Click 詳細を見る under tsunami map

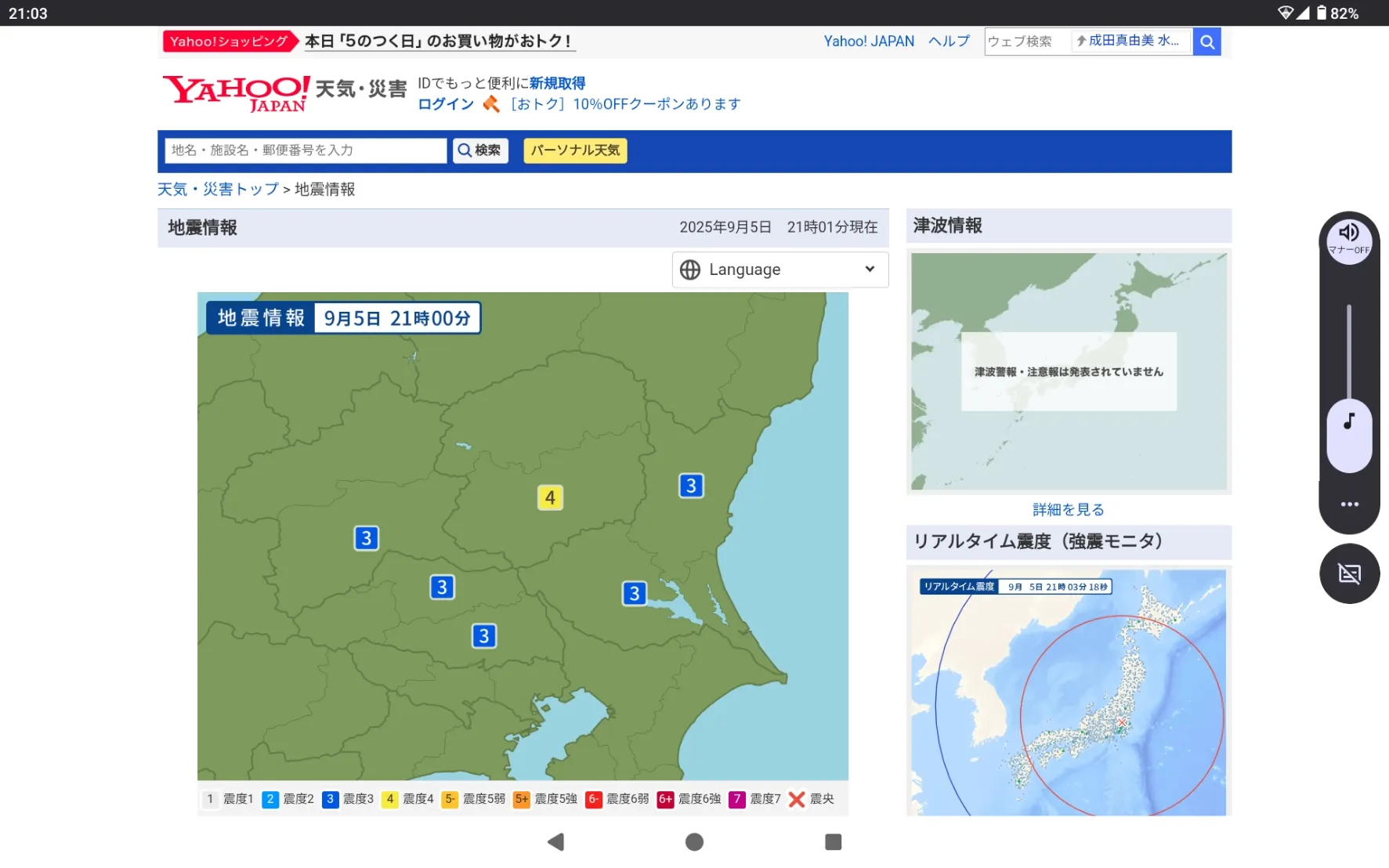tap(1069, 510)
